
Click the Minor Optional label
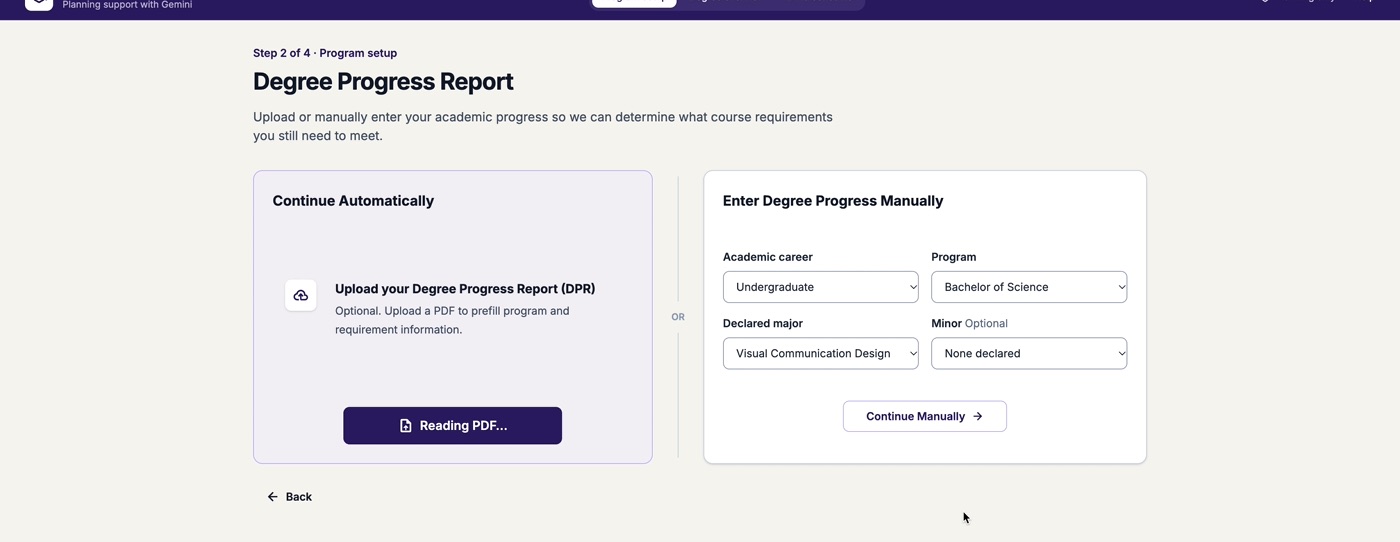(x=969, y=323)
